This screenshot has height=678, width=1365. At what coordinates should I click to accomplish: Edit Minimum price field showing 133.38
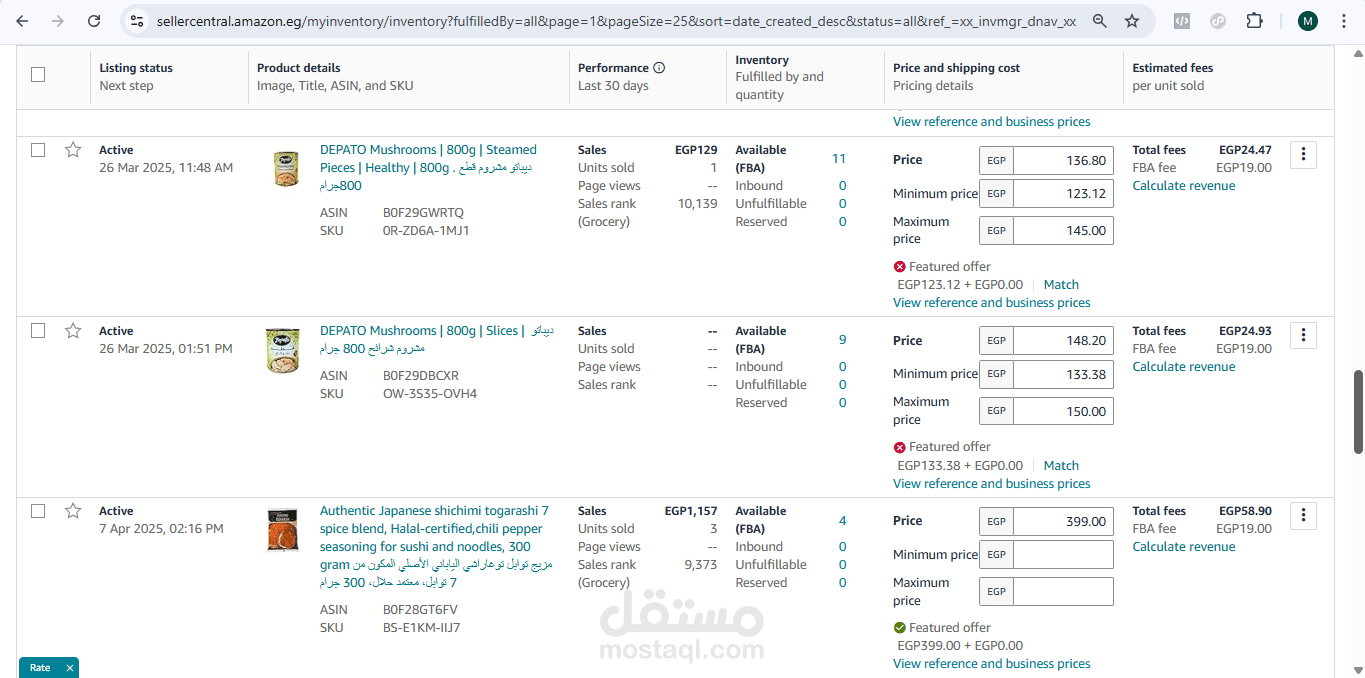(x=1063, y=375)
